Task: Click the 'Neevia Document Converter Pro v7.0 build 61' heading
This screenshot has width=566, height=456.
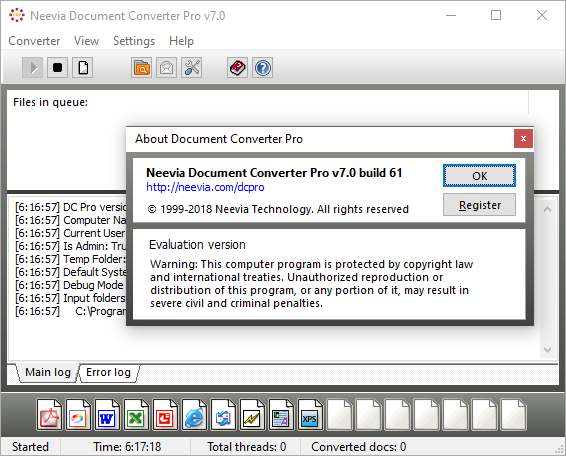Action: click(x=274, y=173)
